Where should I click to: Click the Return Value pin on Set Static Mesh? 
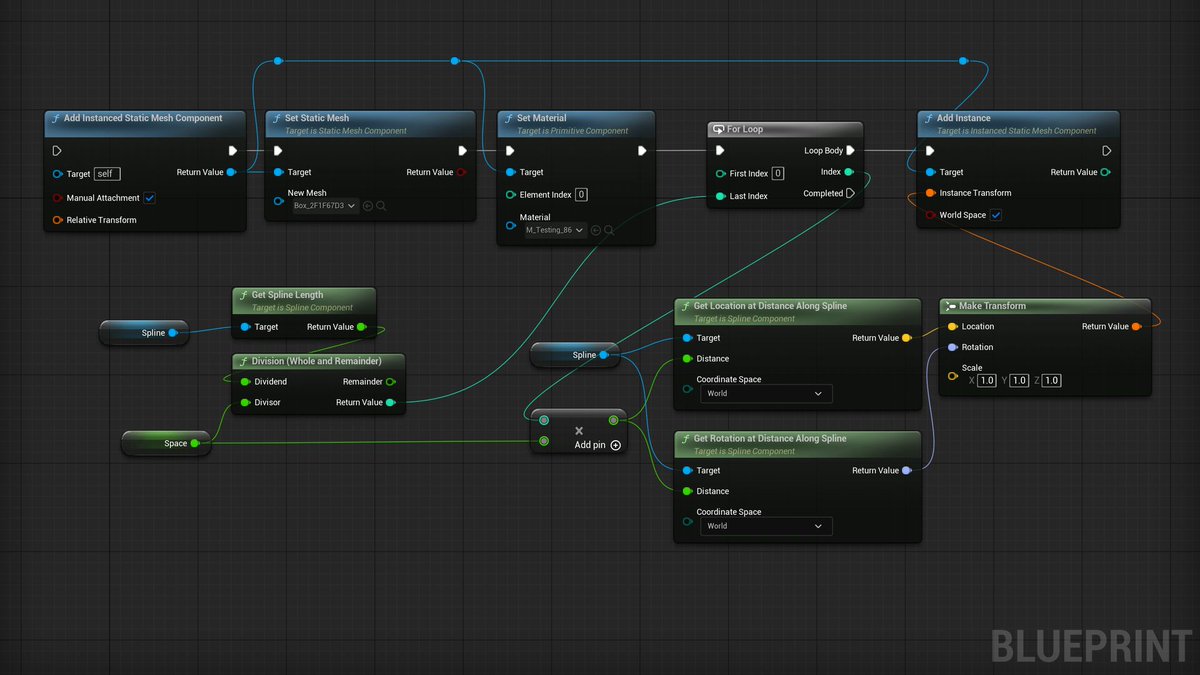461,172
